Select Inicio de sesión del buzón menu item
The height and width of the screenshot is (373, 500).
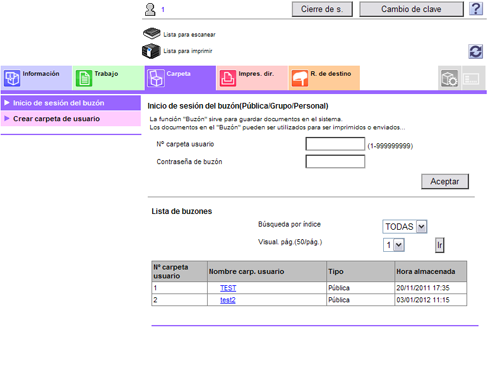point(71,103)
